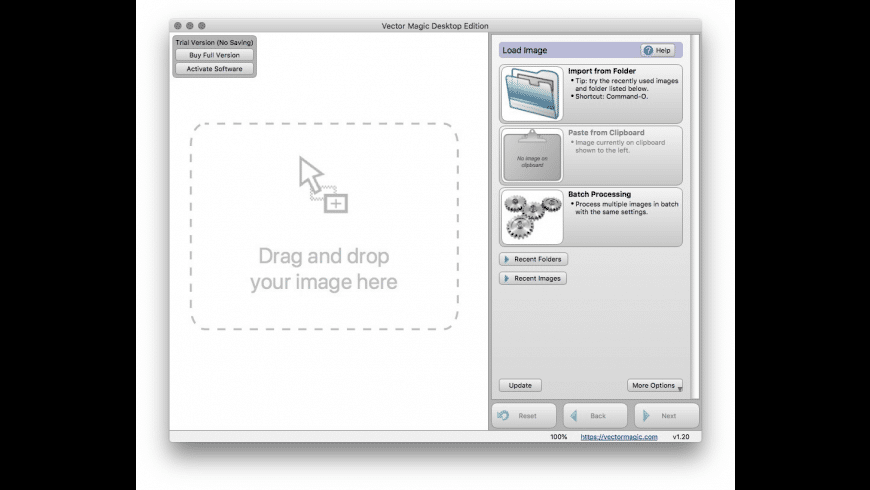Click the Batch Processing title text
The image size is (870, 490).
[599, 194]
